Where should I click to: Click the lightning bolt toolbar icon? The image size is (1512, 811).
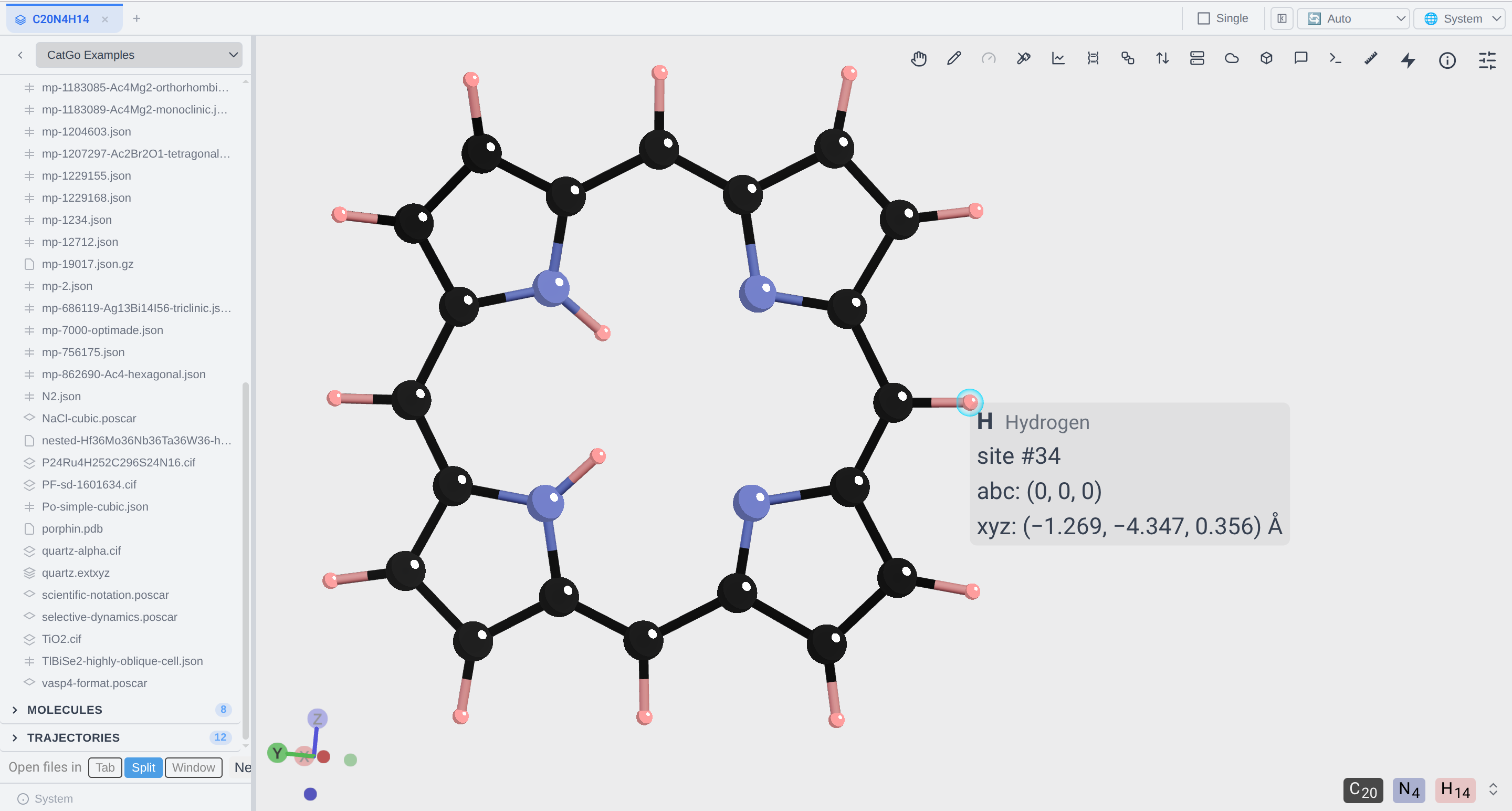(x=1408, y=60)
